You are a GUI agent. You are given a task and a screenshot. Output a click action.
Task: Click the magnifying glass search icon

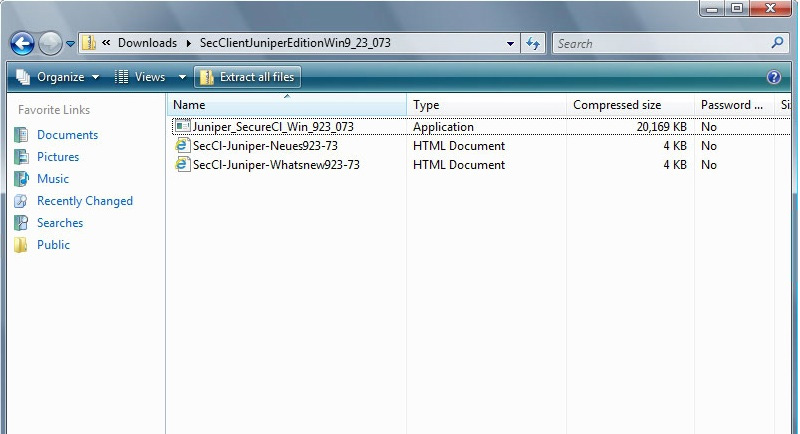click(x=778, y=43)
